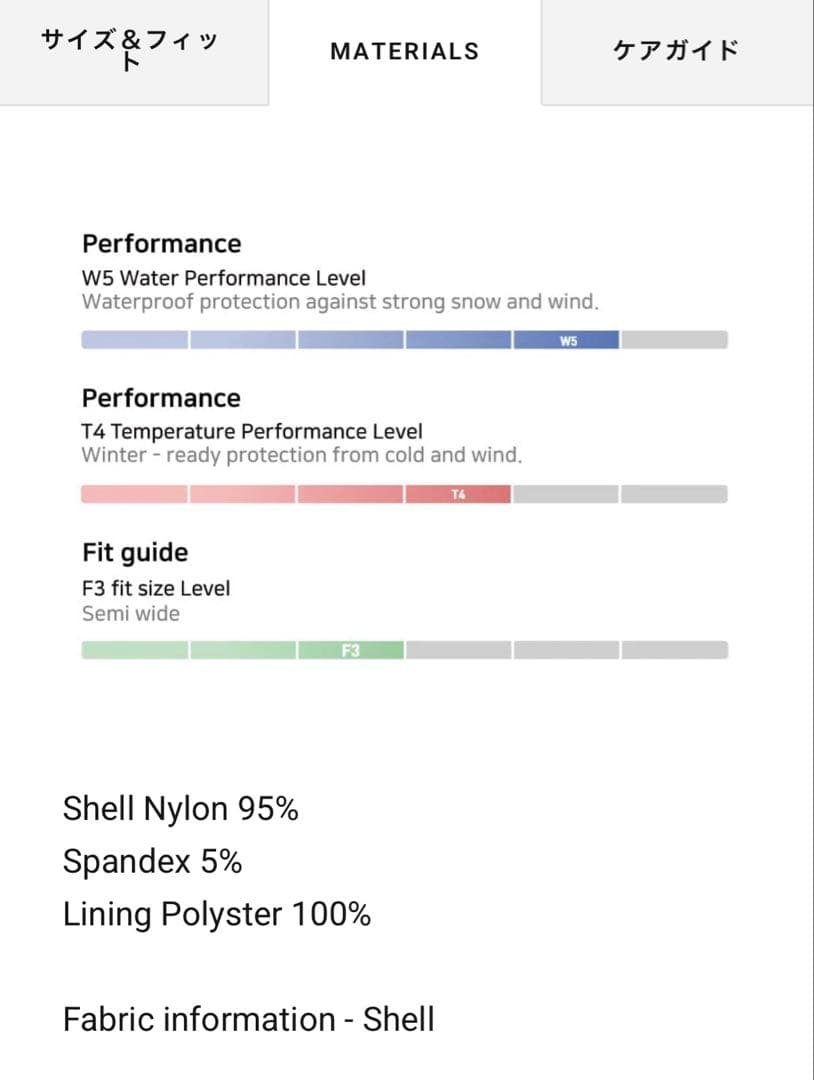This screenshot has height=1080, width=814.
Task: Click the F3 segment on the fit bar
Action: [350, 650]
